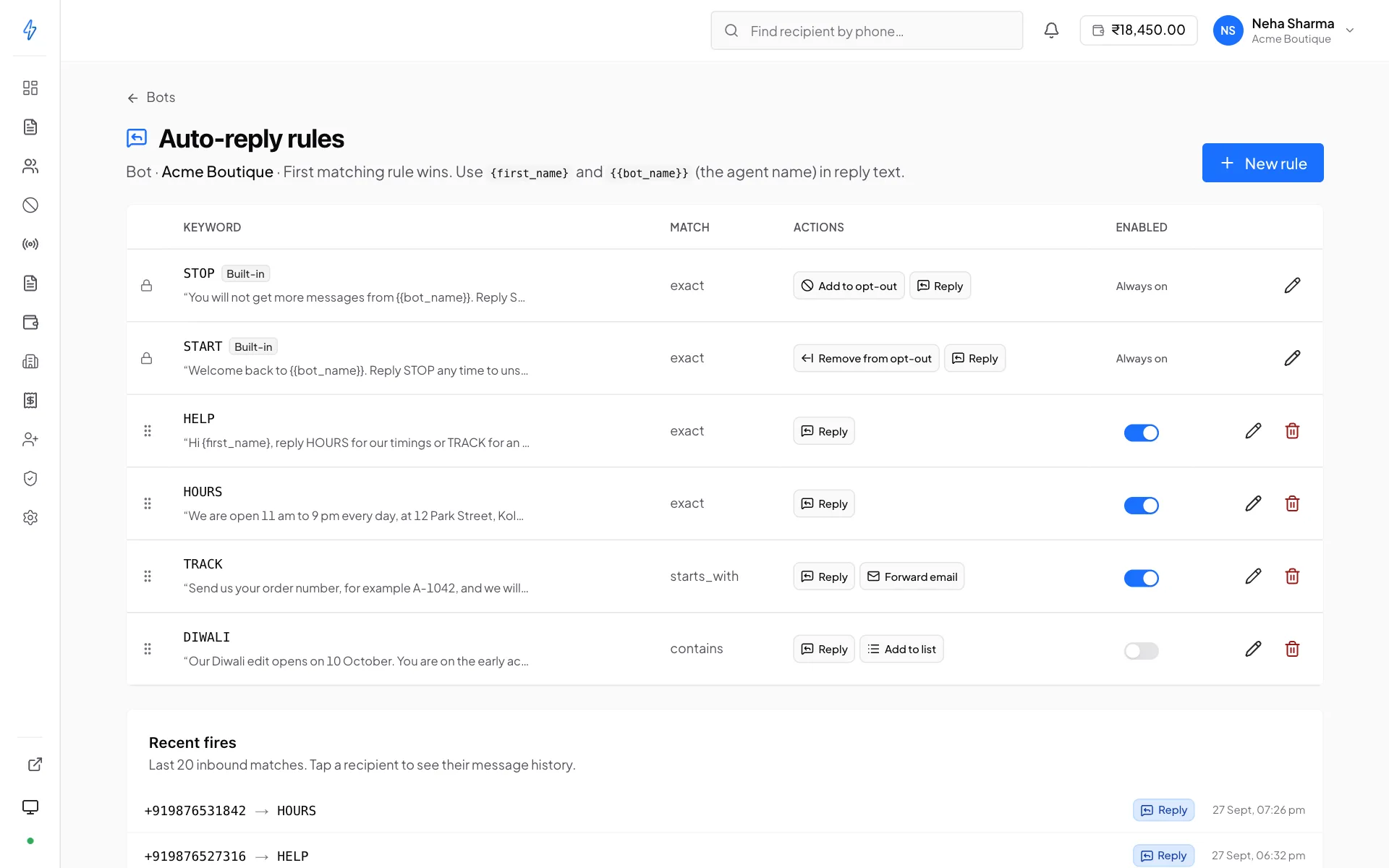Open recipient +919876531842 history
Viewport: 1389px width, 868px height.
click(195, 811)
